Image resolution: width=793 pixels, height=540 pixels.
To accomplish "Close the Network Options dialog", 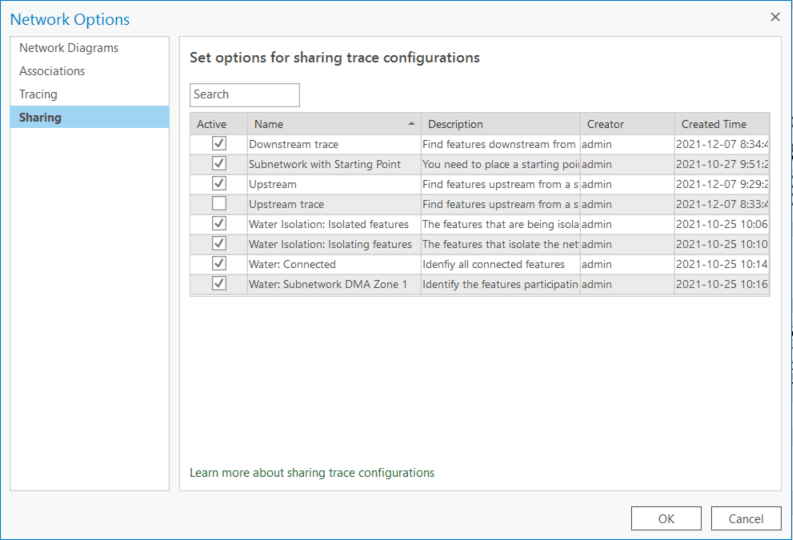I will 775,17.
